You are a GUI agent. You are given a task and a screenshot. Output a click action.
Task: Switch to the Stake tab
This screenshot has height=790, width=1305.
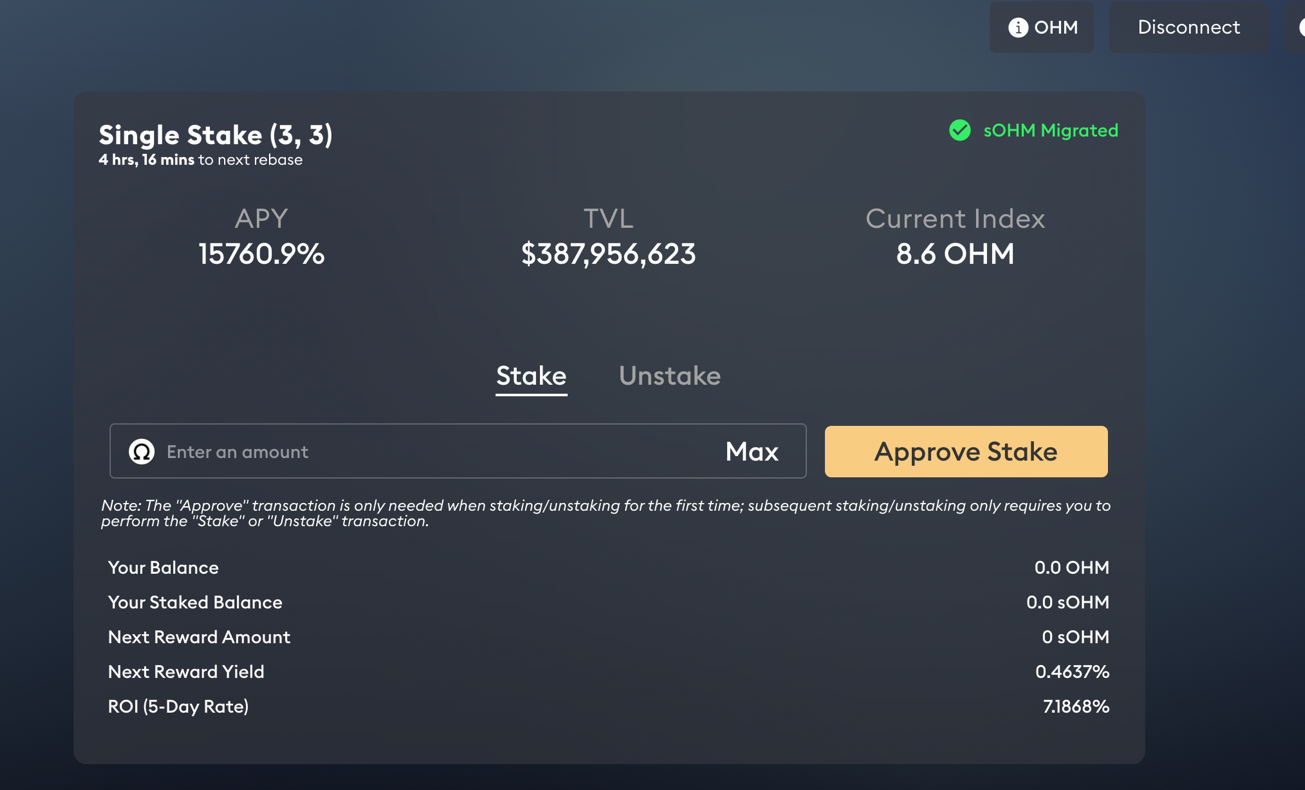[531, 376]
